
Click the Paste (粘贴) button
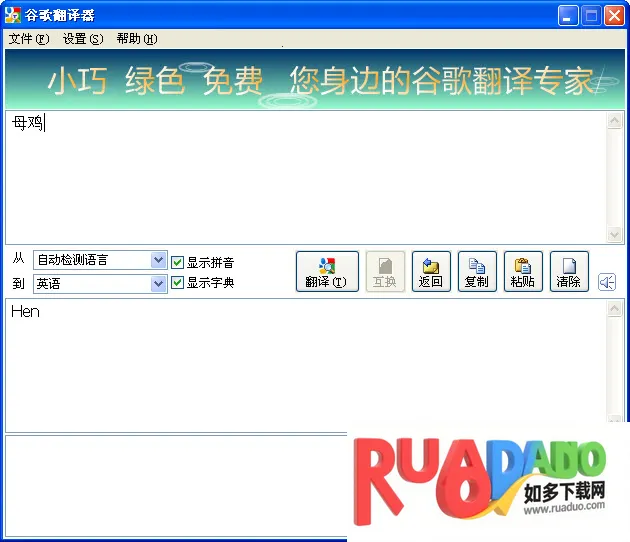click(x=523, y=272)
